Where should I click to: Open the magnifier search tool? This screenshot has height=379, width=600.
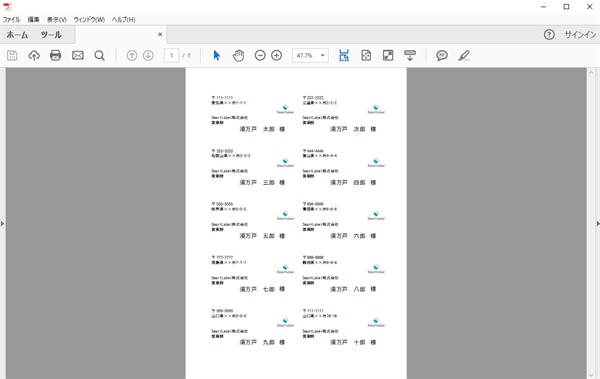pos(99,56)
